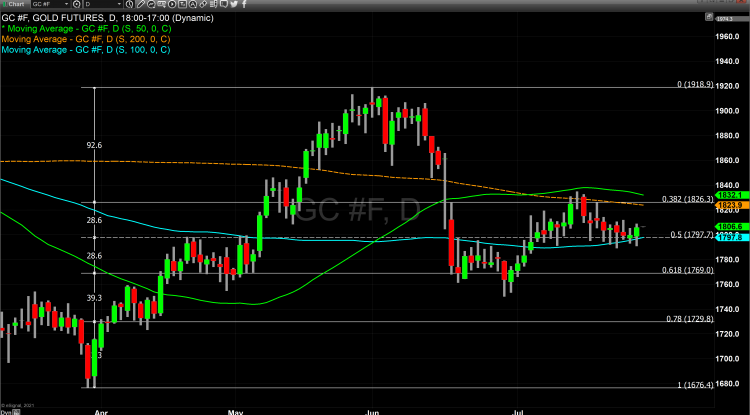Click the Twitter share icon in toolbar

click(x=234, y=5)
